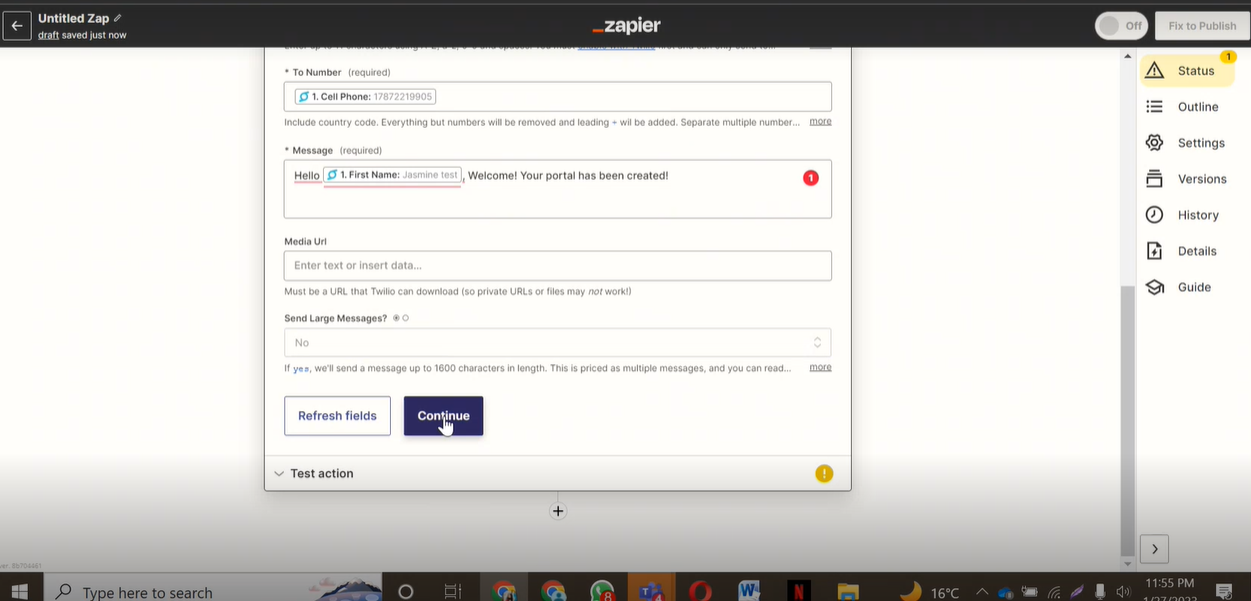Image resolution: width=1251 pixels, height=601 pixels.
Task: Open Opera browser taskbar icon
Action: coord(700,591)
